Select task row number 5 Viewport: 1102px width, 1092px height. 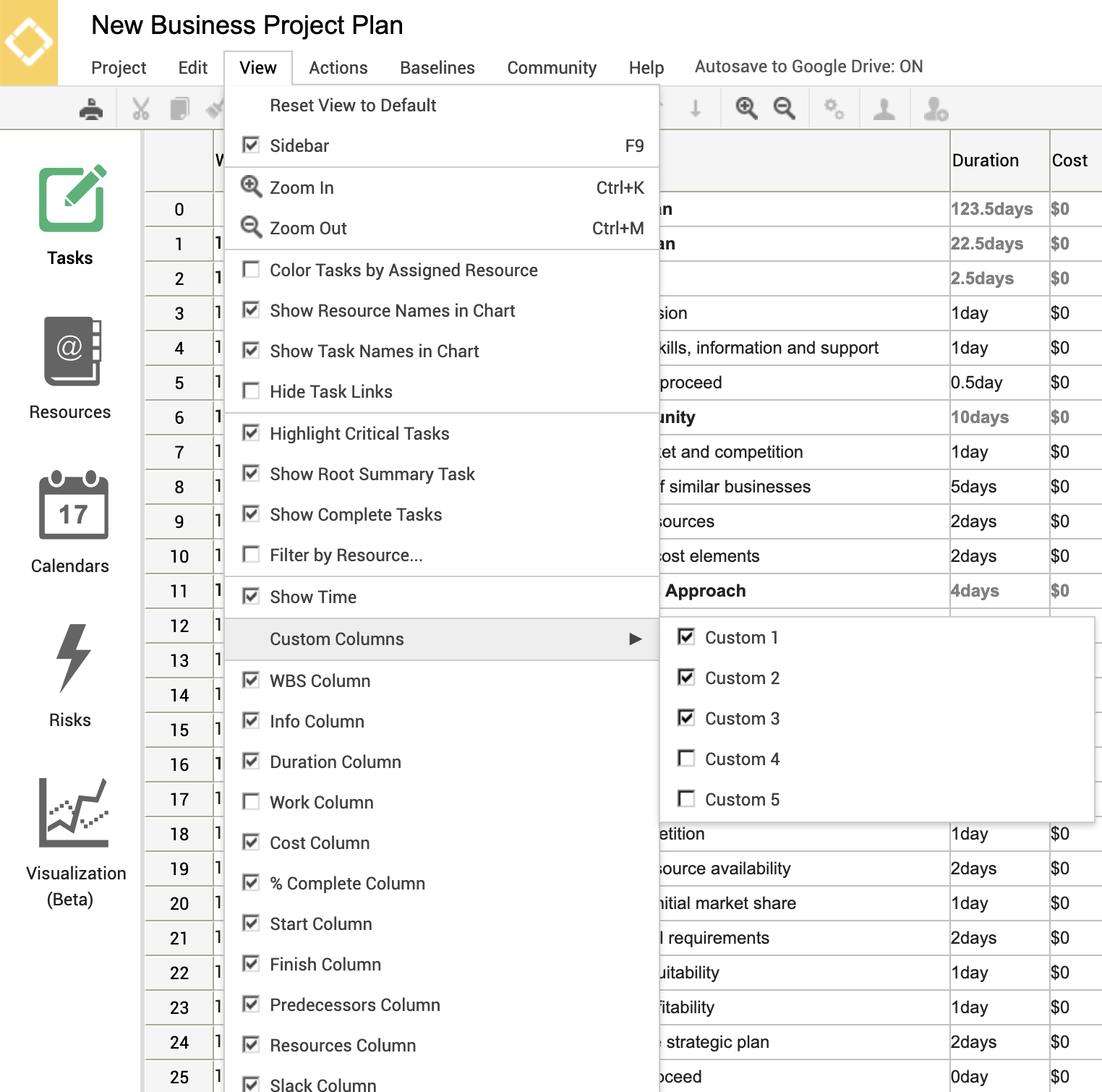click(179, 383)
